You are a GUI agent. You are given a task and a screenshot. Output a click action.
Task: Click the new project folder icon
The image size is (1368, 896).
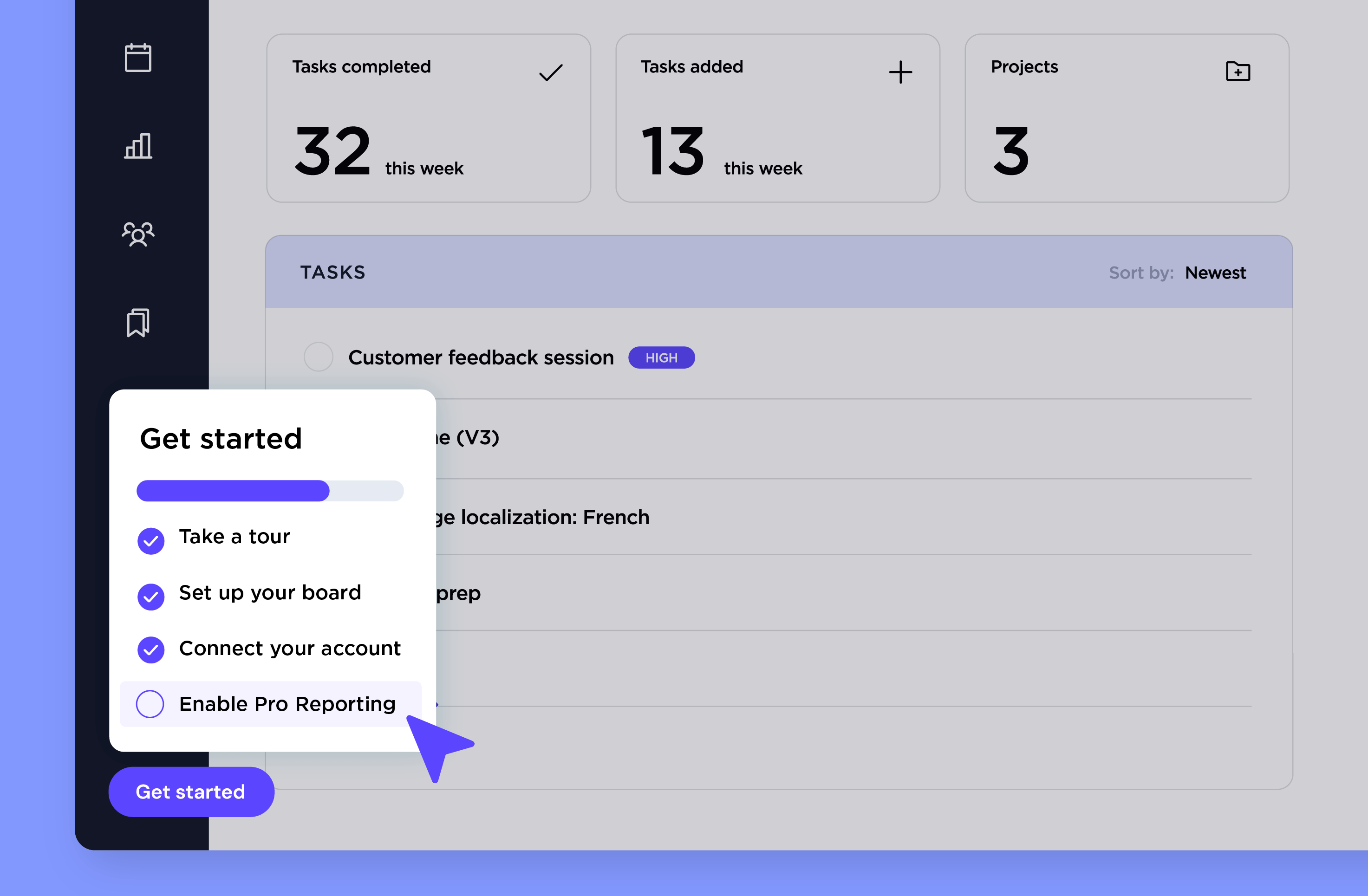[x=1238, y=71]
